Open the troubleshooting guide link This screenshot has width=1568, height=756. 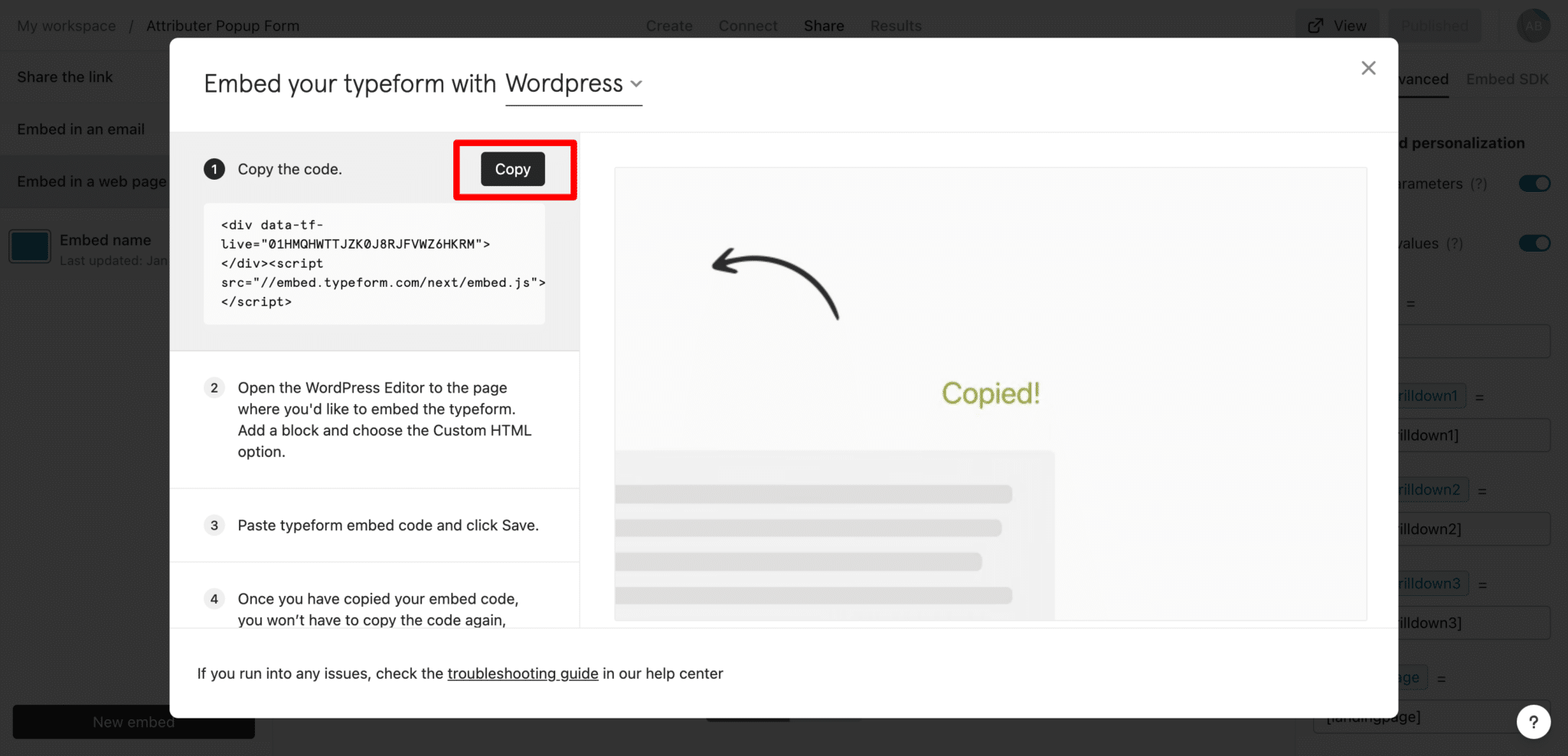[x=523, y=673]
